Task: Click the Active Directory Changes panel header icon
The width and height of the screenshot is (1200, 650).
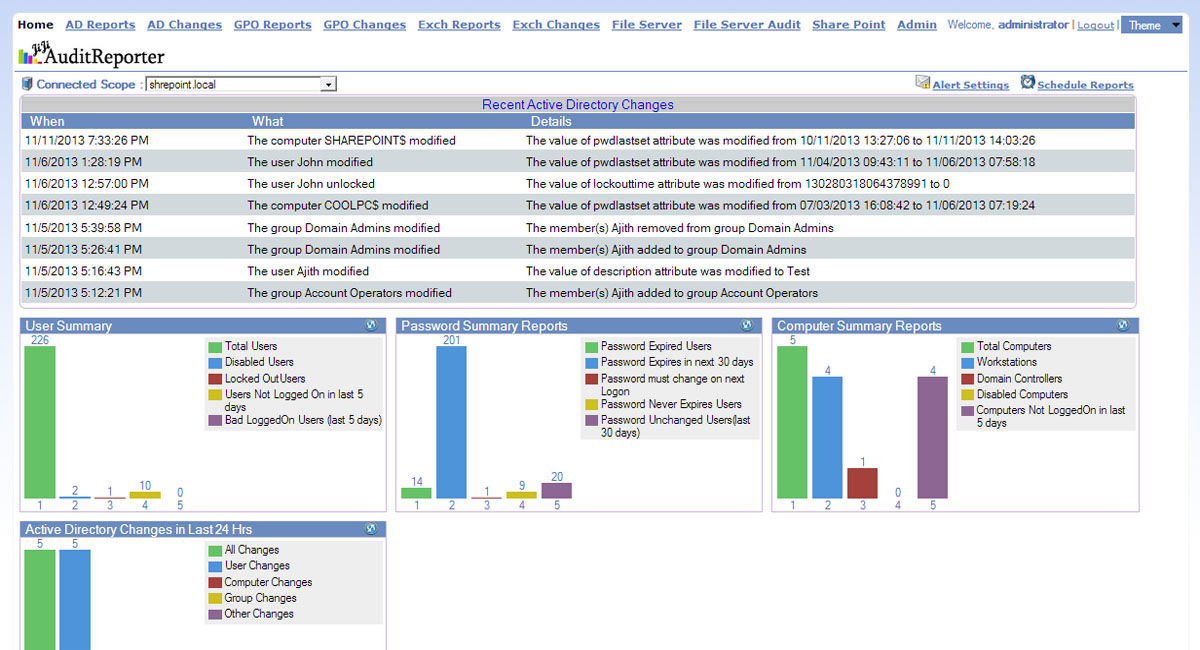Action: (371, 529)
